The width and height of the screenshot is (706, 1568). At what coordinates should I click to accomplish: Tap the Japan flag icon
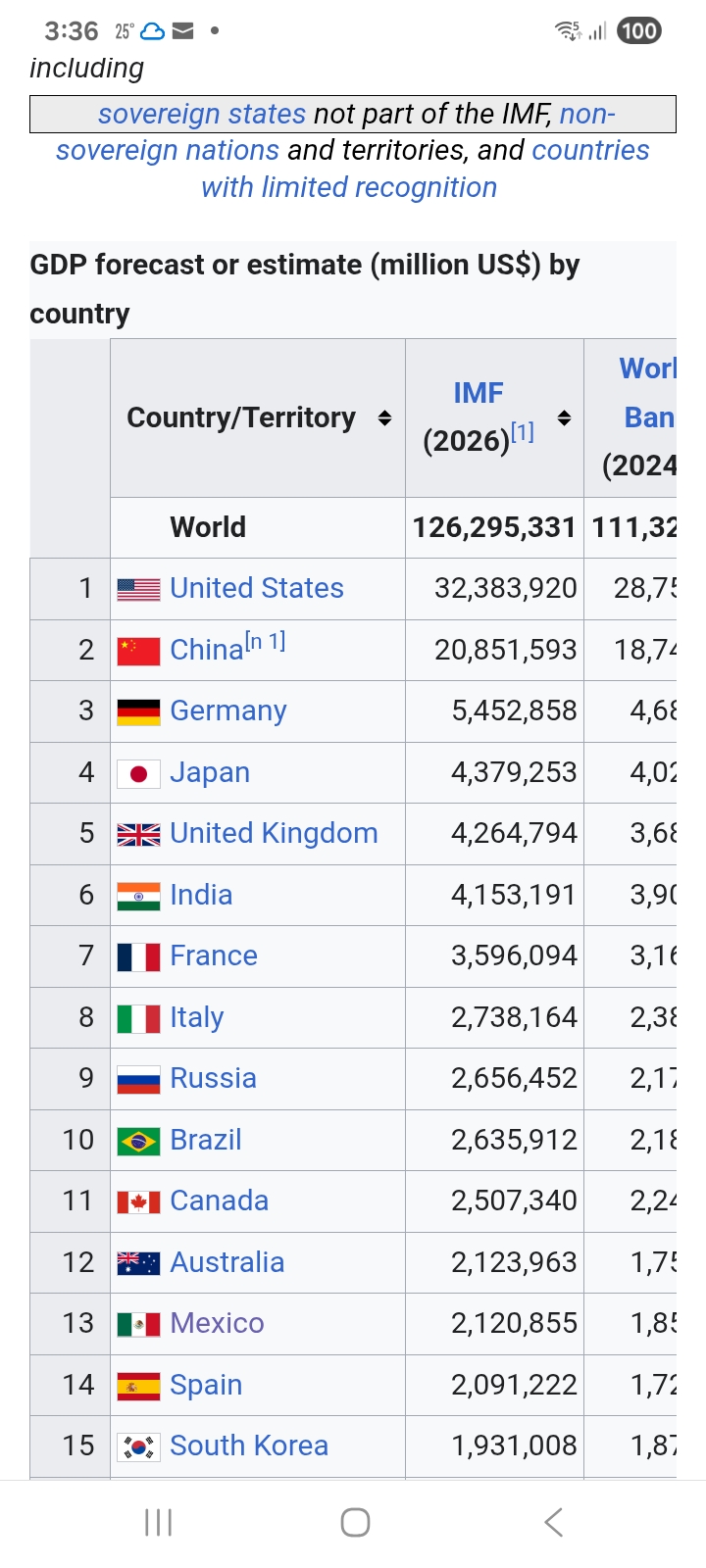[x=138, y=773]
